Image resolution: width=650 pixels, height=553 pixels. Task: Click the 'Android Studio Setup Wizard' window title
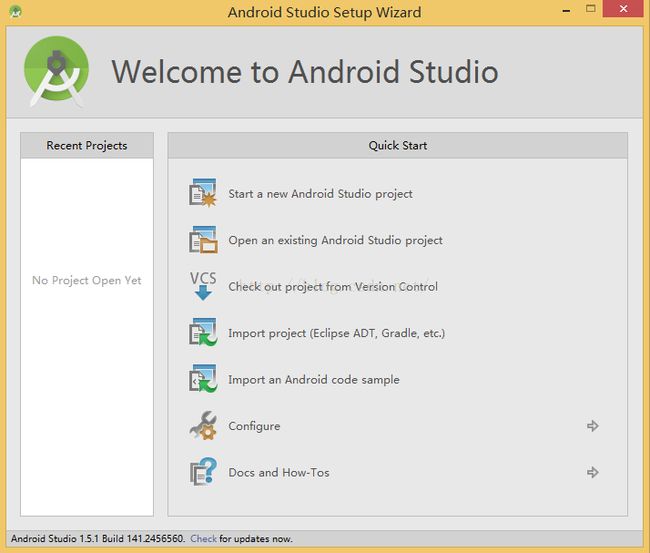[x=324, y=12]
